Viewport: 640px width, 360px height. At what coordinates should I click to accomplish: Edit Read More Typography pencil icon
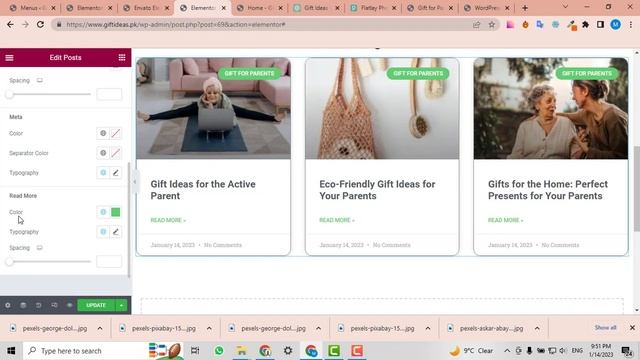click(x=116, y=232)
